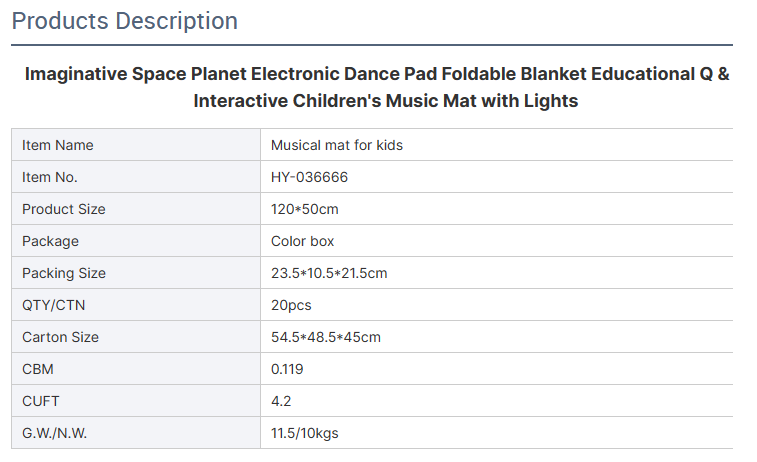757x462 pixels.
Task: Click the Products Description heading
Action: pos(125,21)
